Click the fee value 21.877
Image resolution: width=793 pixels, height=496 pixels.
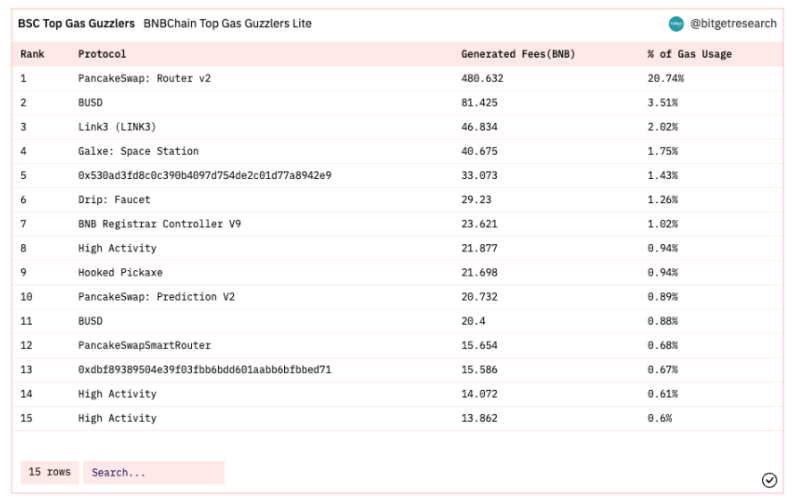tap(479, 248)
